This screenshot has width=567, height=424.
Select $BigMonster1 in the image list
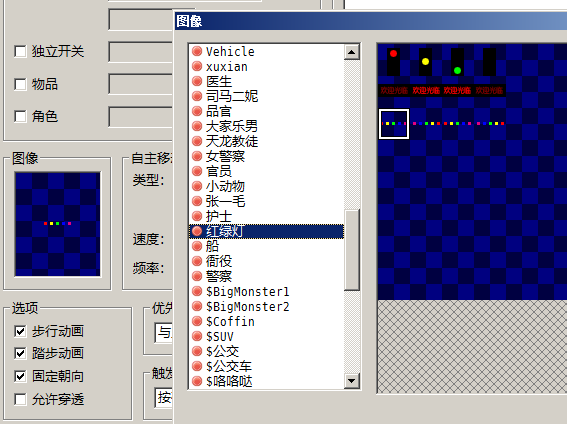[267, 291]
